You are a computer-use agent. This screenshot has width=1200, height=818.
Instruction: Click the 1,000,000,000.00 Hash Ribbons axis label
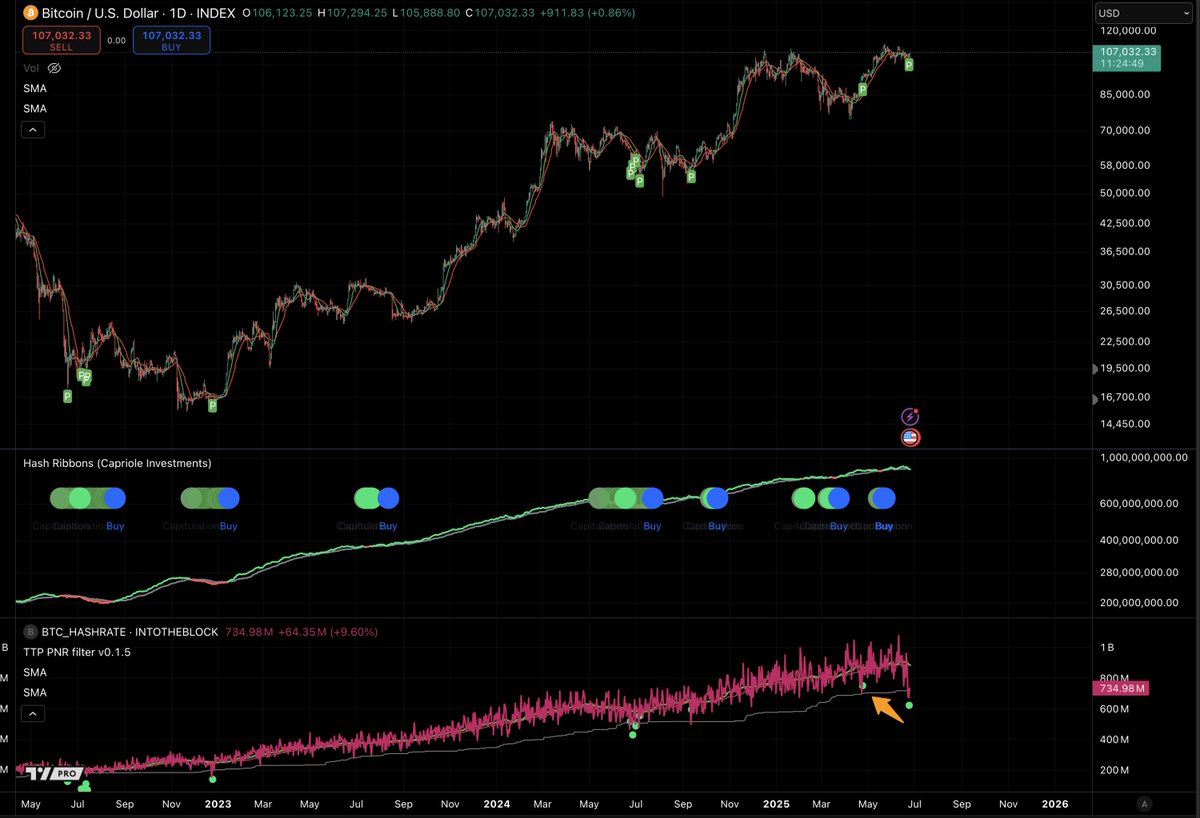1143,458
